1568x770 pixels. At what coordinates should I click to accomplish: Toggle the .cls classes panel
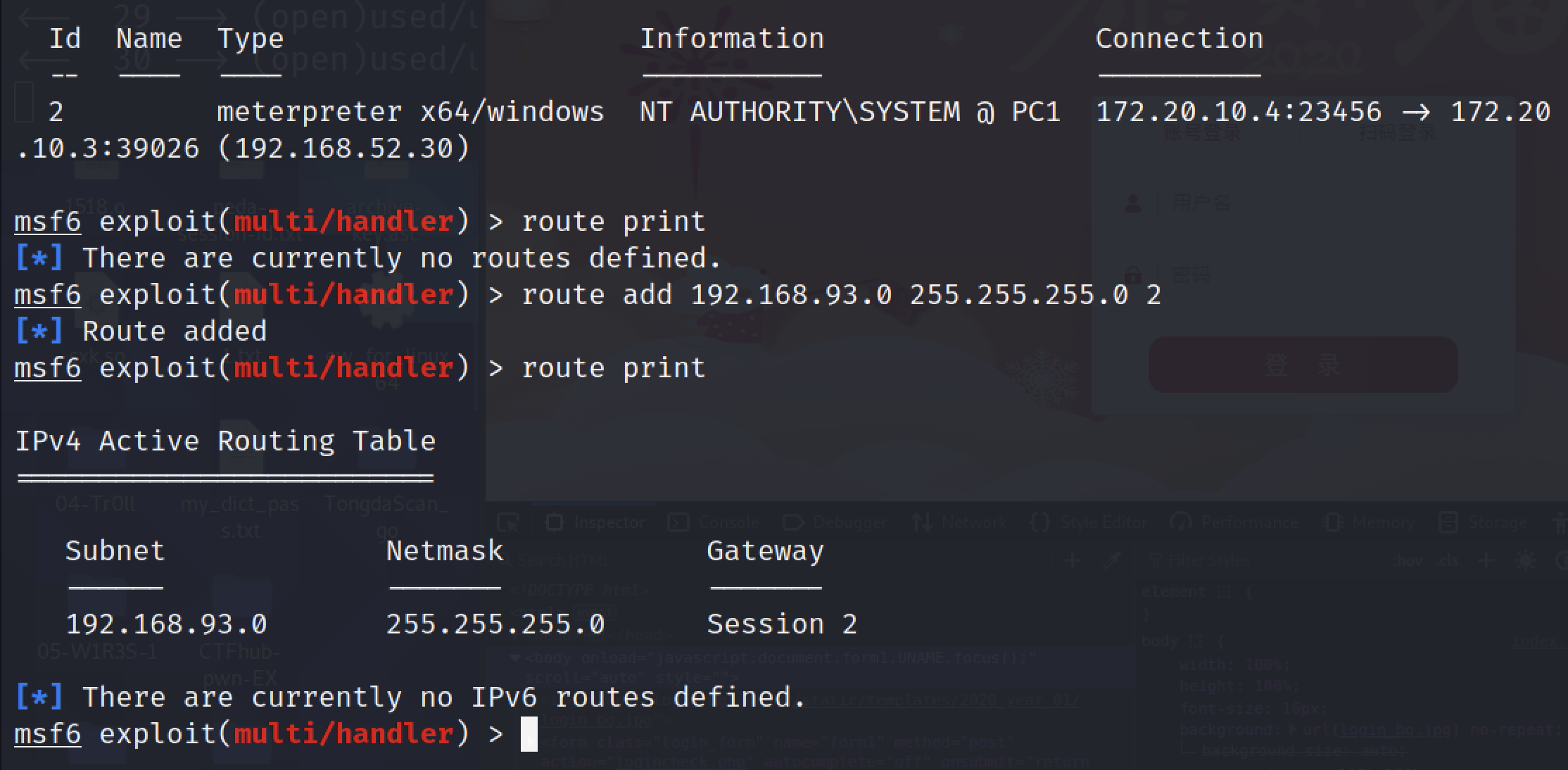pos(1448,561)
